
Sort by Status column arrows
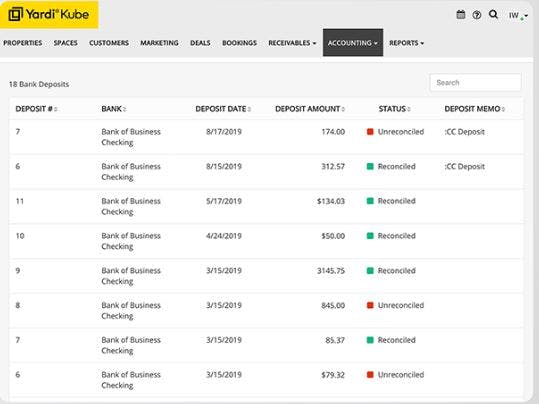pos(409,109)
